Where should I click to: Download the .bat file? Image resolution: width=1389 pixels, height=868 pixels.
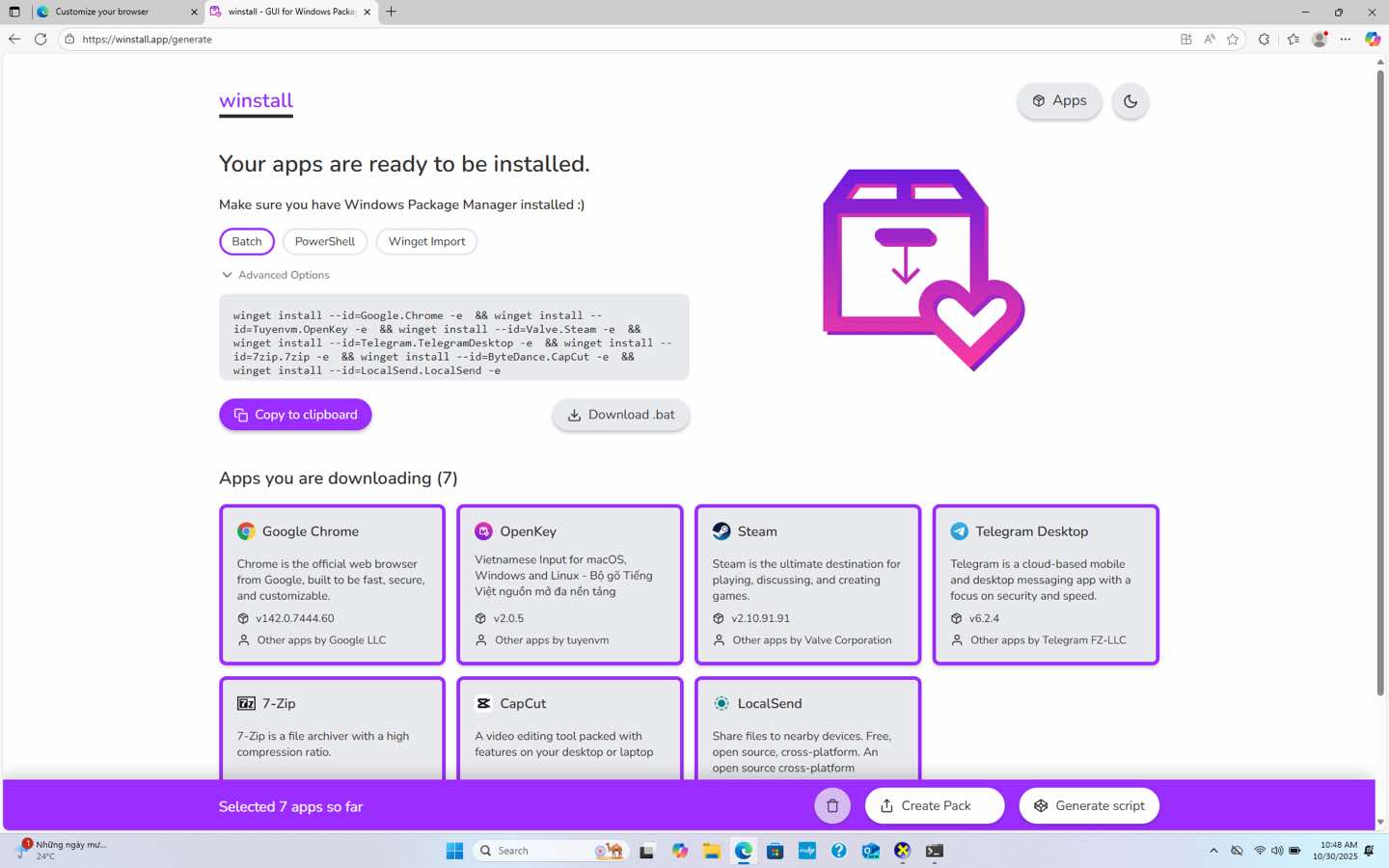tap(620, 415)
